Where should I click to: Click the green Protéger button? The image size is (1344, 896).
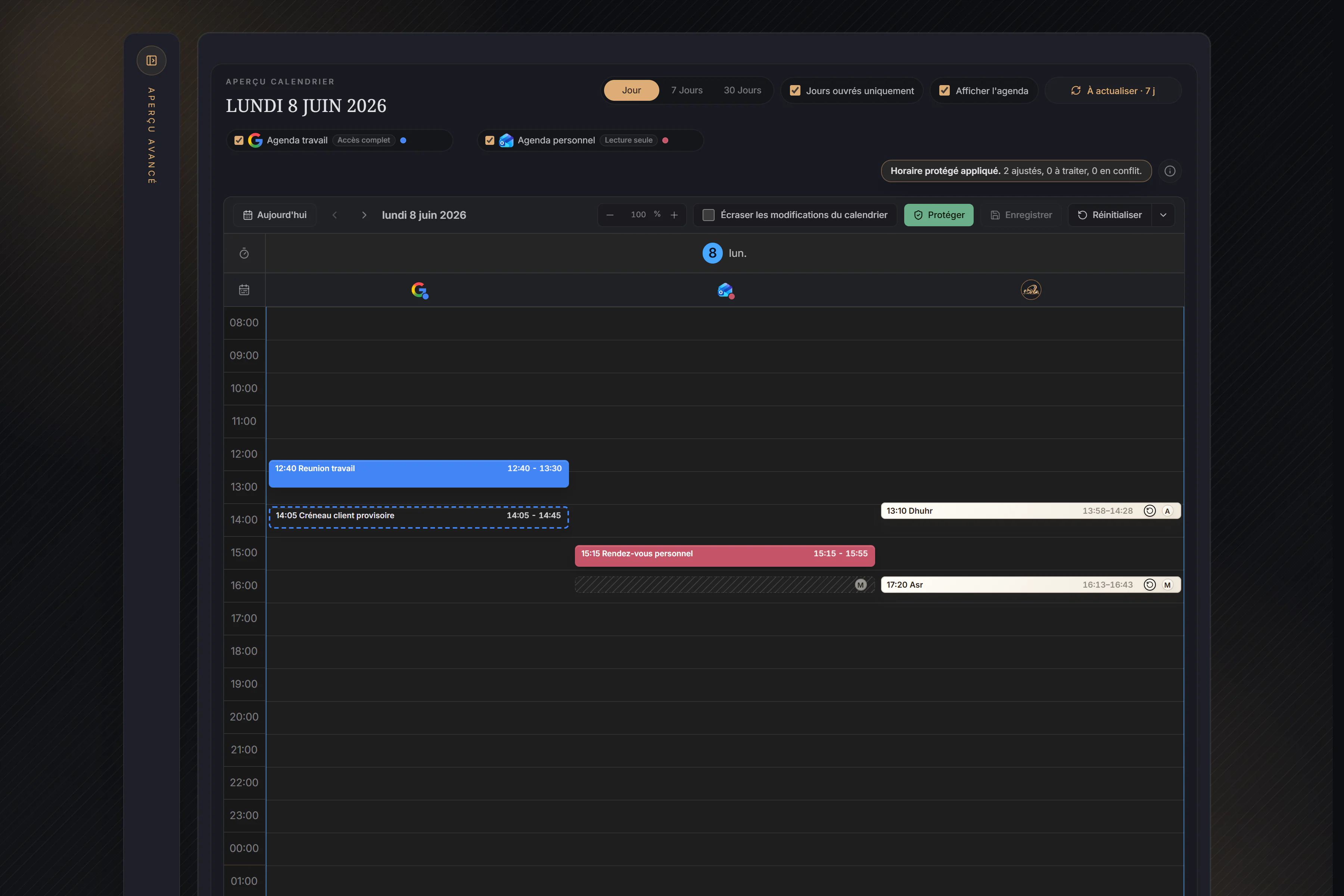[939, 215]
